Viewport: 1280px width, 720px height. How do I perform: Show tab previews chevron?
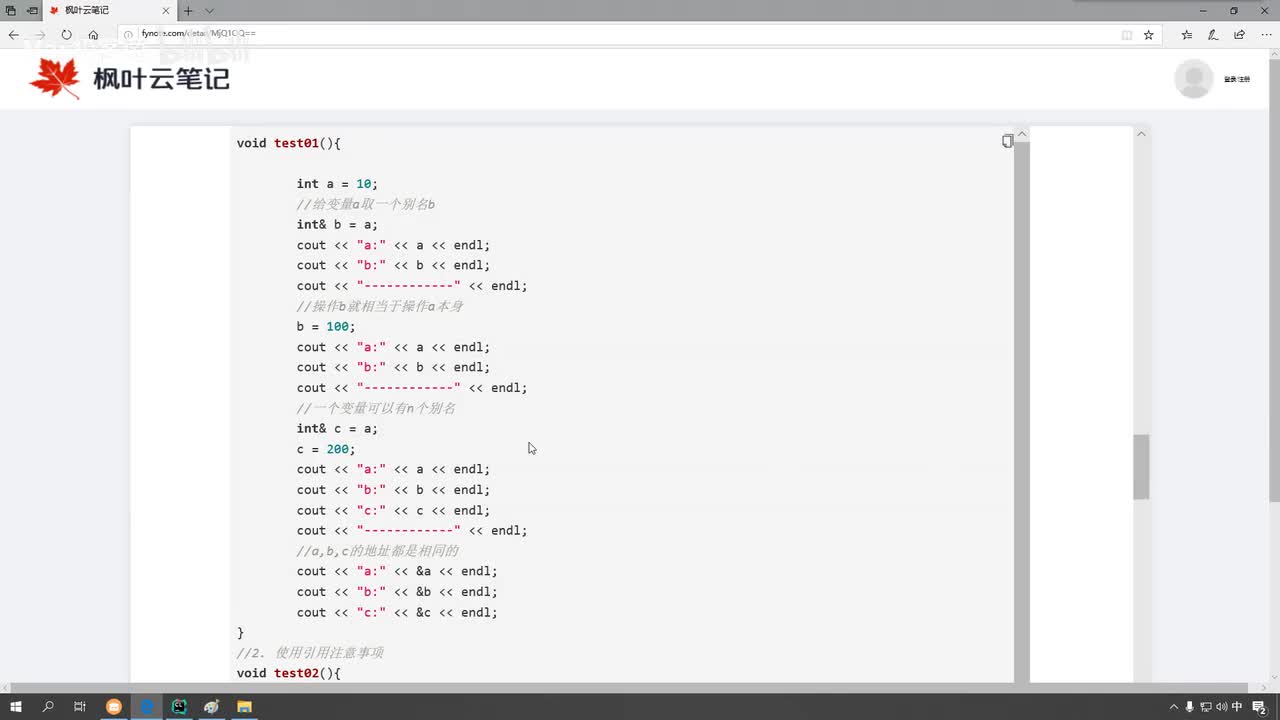click(209, 10)
